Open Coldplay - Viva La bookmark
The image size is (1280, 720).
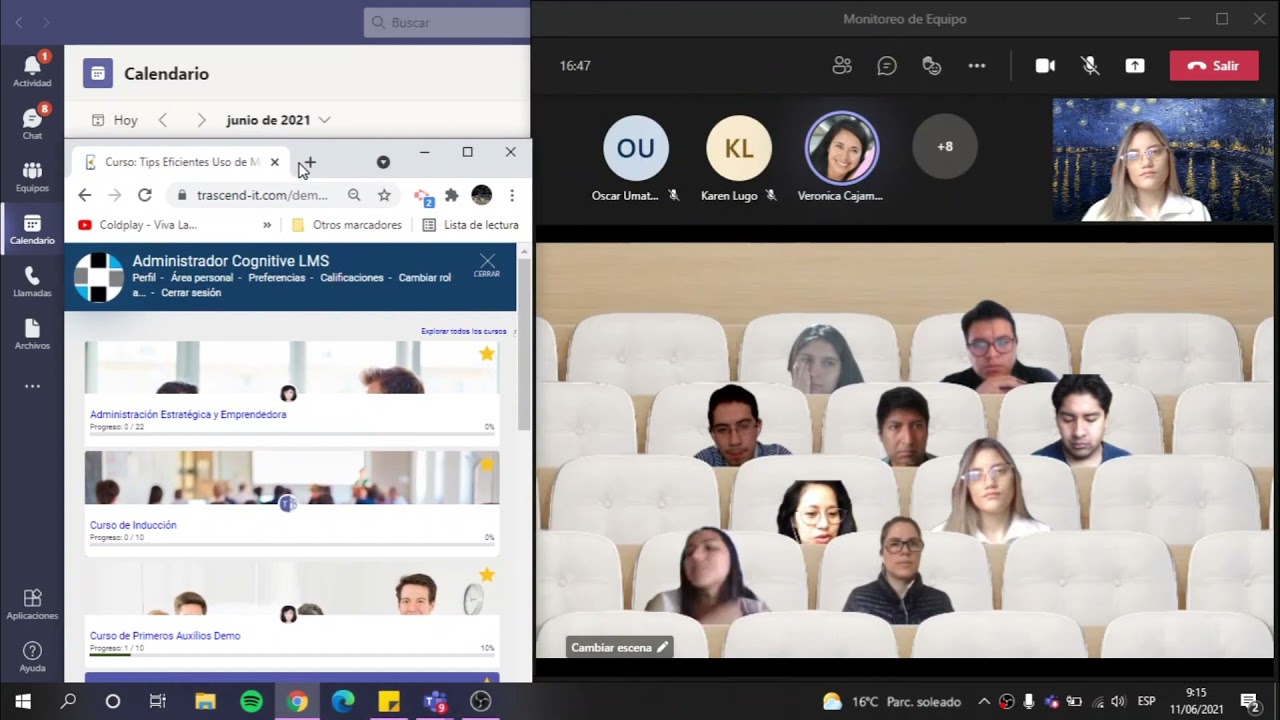(x=137, y=225)
